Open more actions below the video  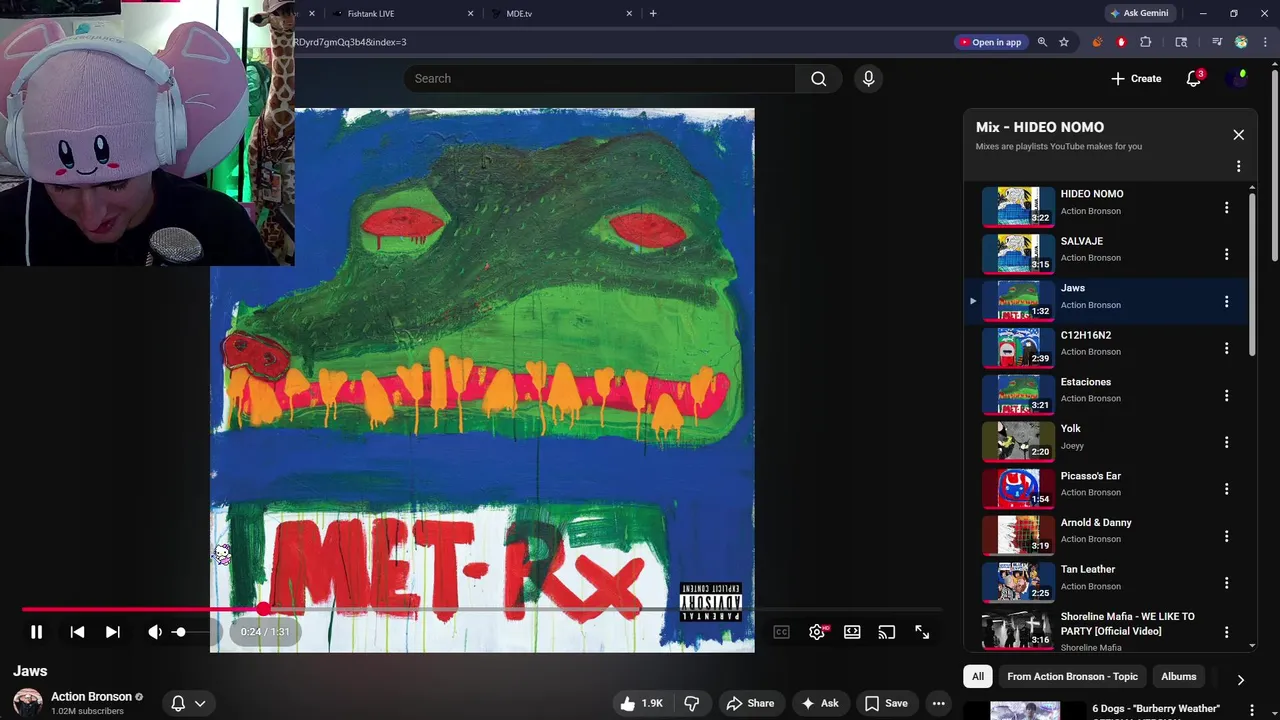[x=939, y=703]
